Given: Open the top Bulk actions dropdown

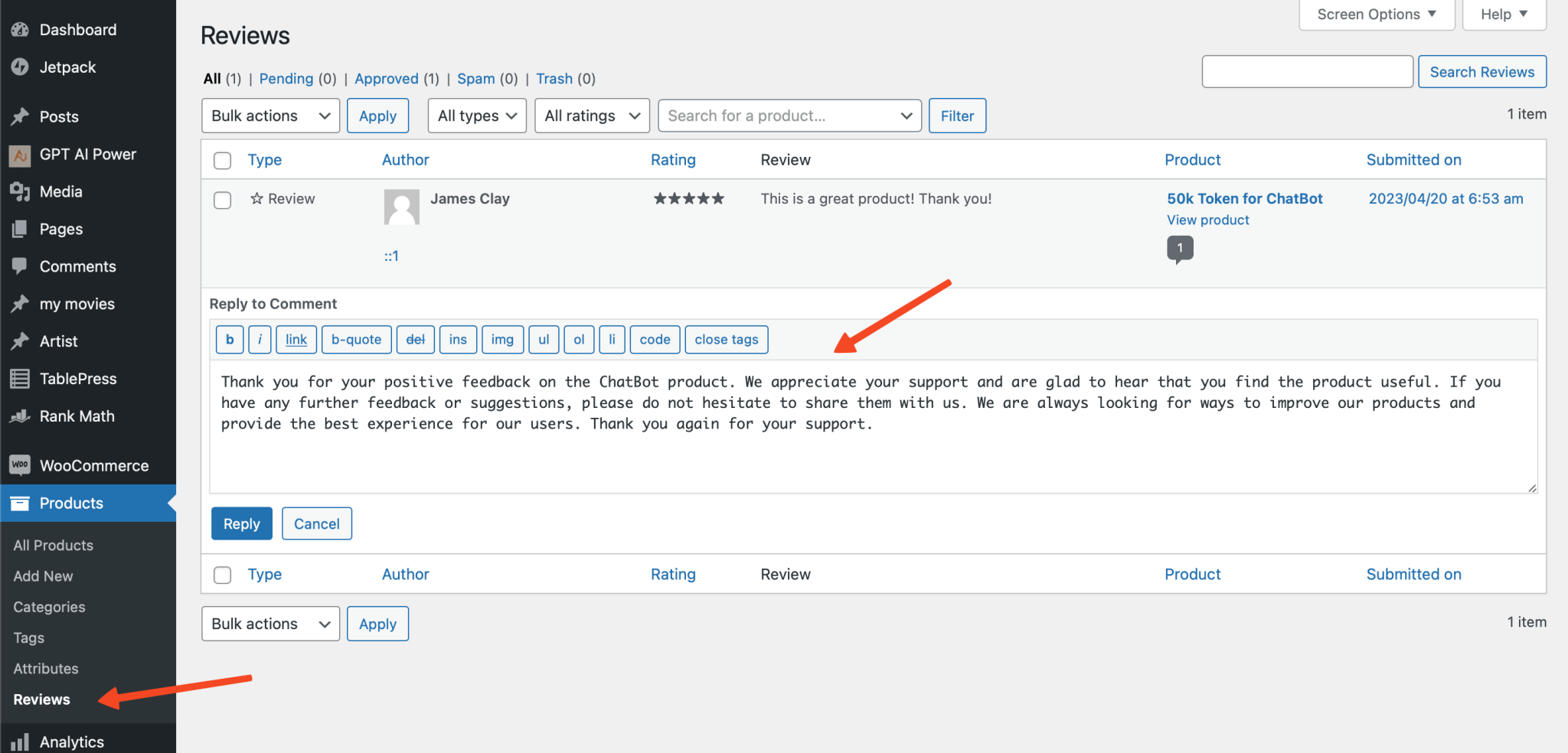Looking at the screenshot, I should pos(271,116).
